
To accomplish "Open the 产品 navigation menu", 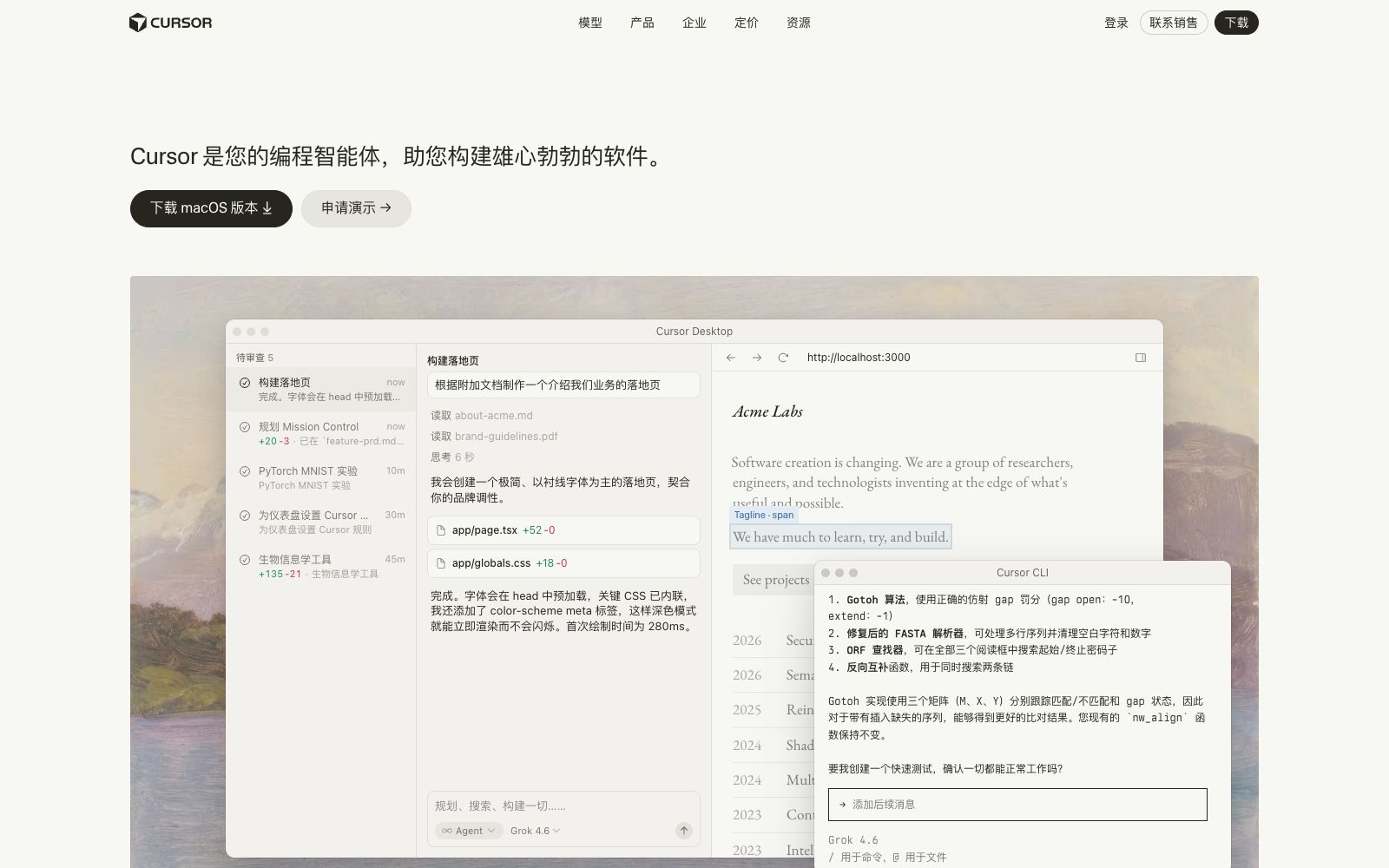I will point(642,23).
